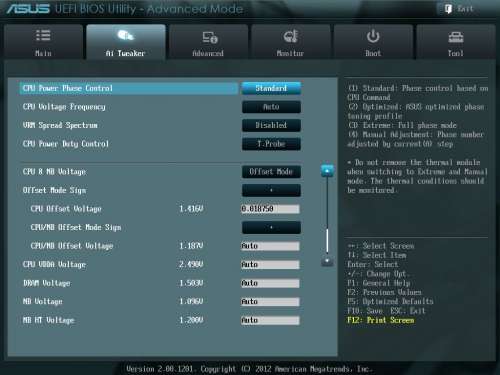
Task: Open CPU Voltage Frequency Auto dropdown
Action: (x=271, y=107)
